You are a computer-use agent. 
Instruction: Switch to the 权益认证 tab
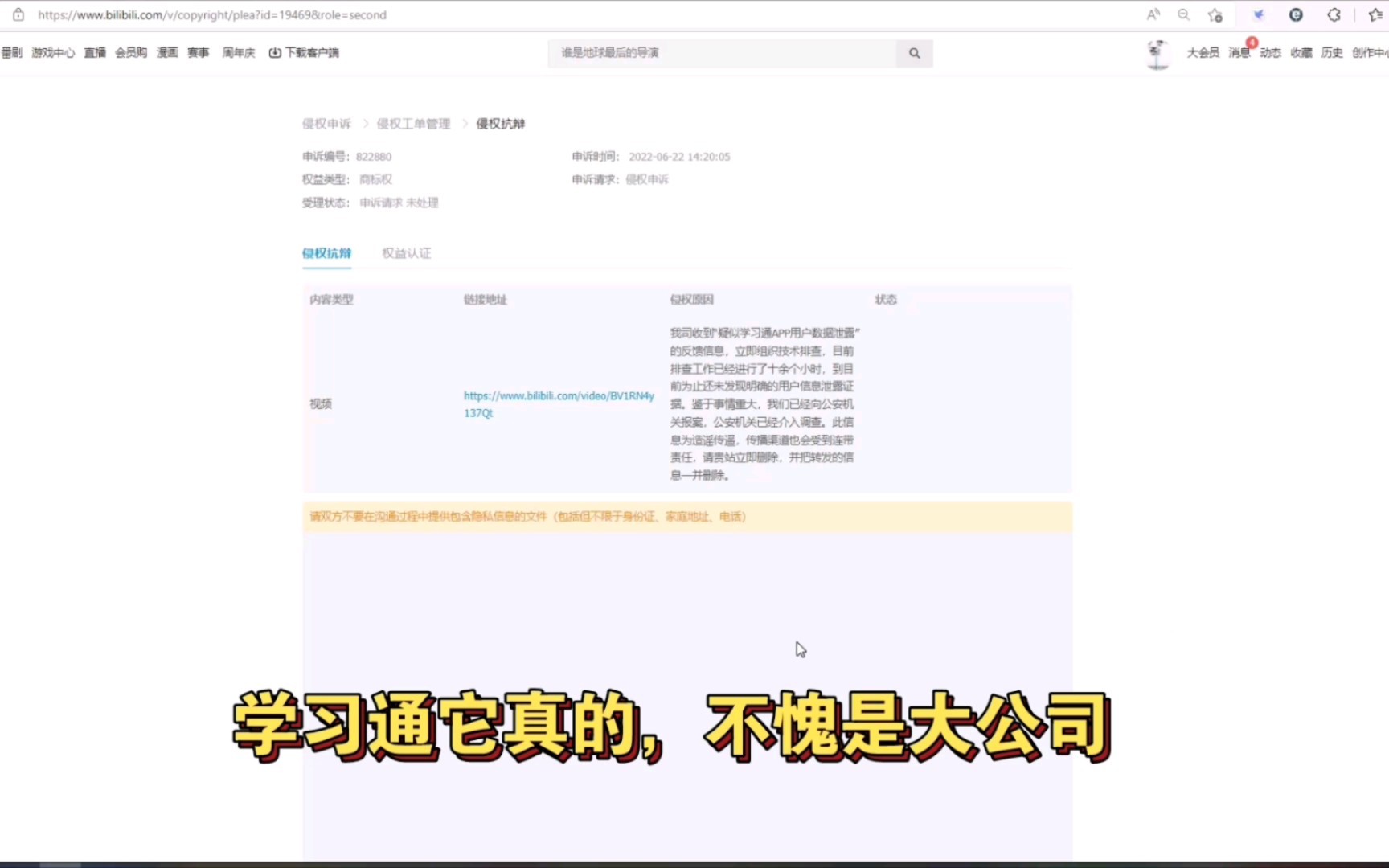click(x=406, y=253)
